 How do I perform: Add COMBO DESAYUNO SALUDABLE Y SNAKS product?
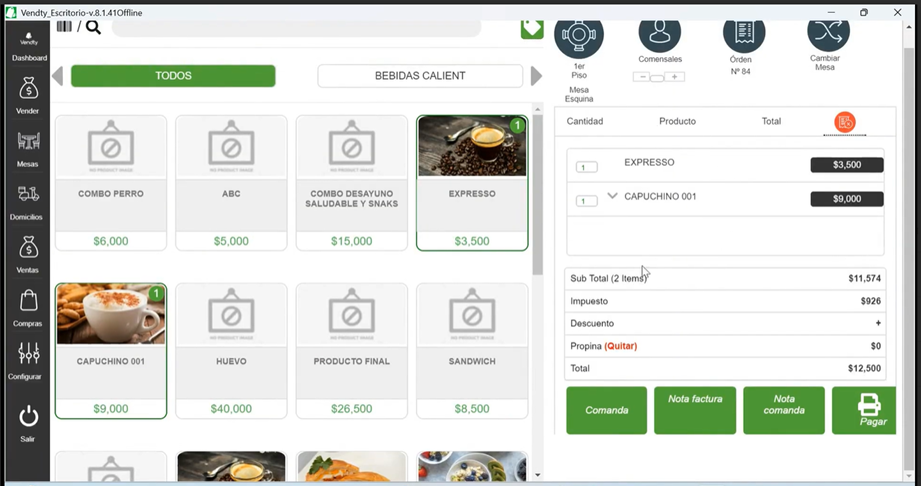pyautogui.click(x=352, y=183)
